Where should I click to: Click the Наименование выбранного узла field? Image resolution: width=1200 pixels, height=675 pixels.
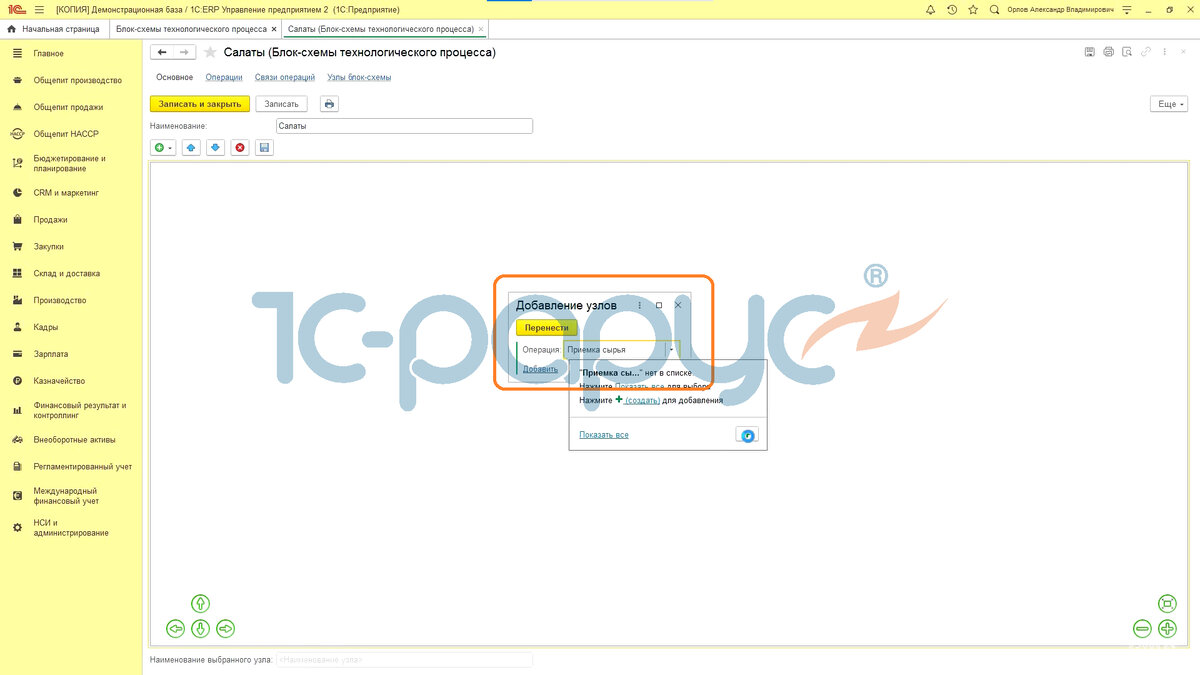click(x=404, y=660)
